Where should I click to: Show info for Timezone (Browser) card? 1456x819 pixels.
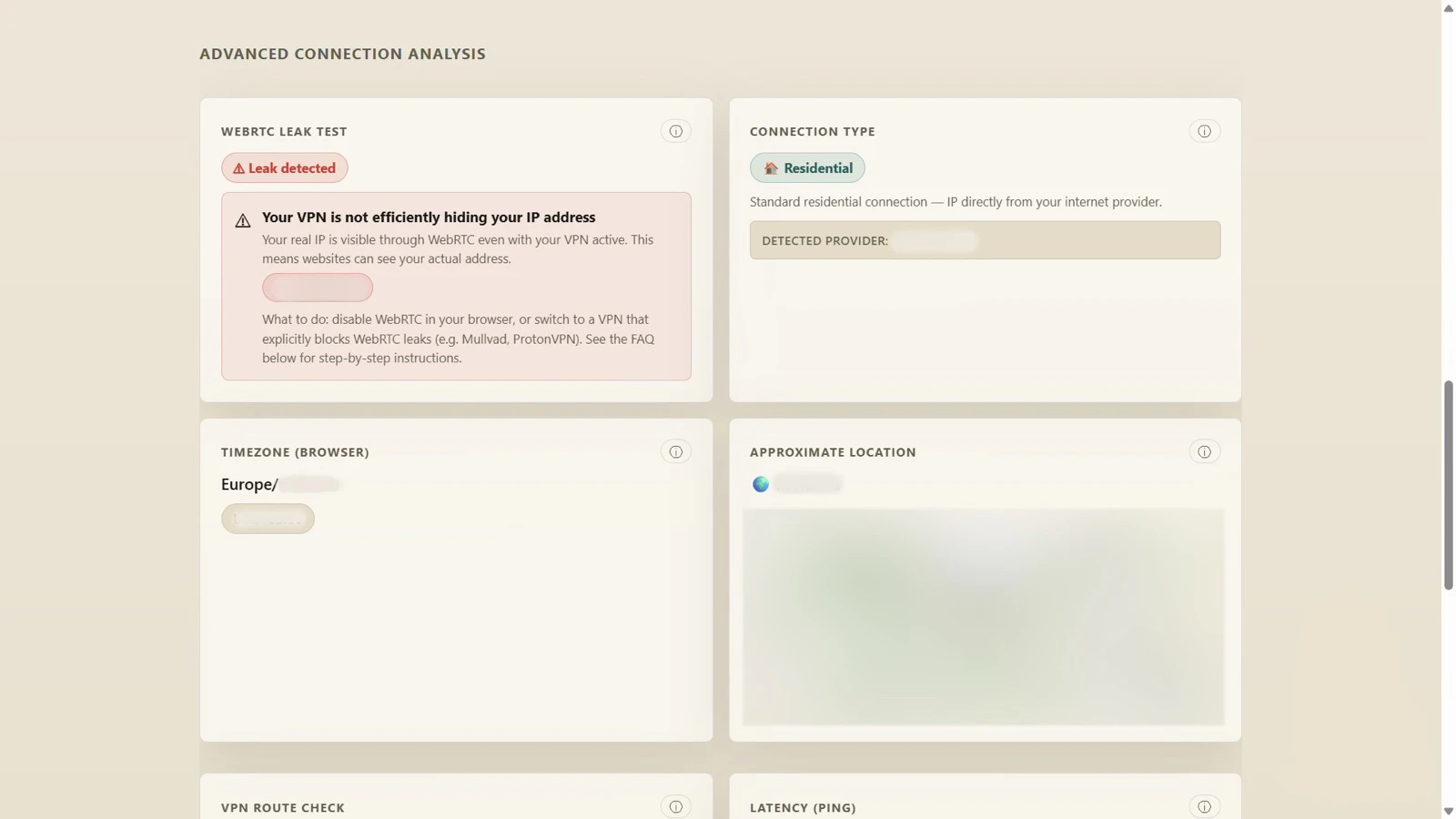pos(675,451)
